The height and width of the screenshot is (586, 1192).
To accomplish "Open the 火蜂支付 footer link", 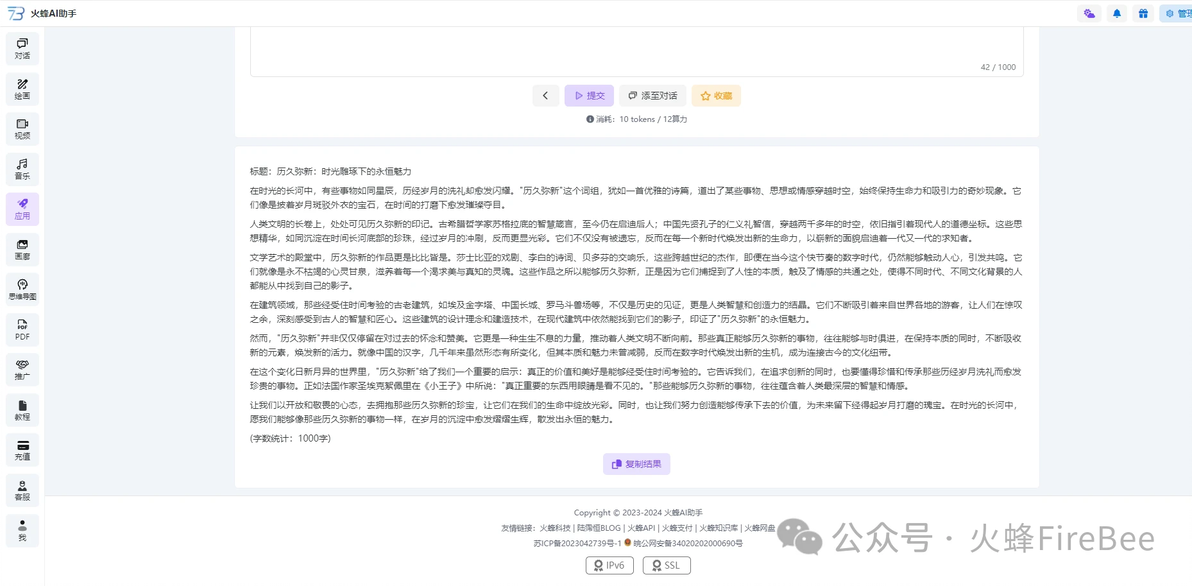I will coord(676,527).
